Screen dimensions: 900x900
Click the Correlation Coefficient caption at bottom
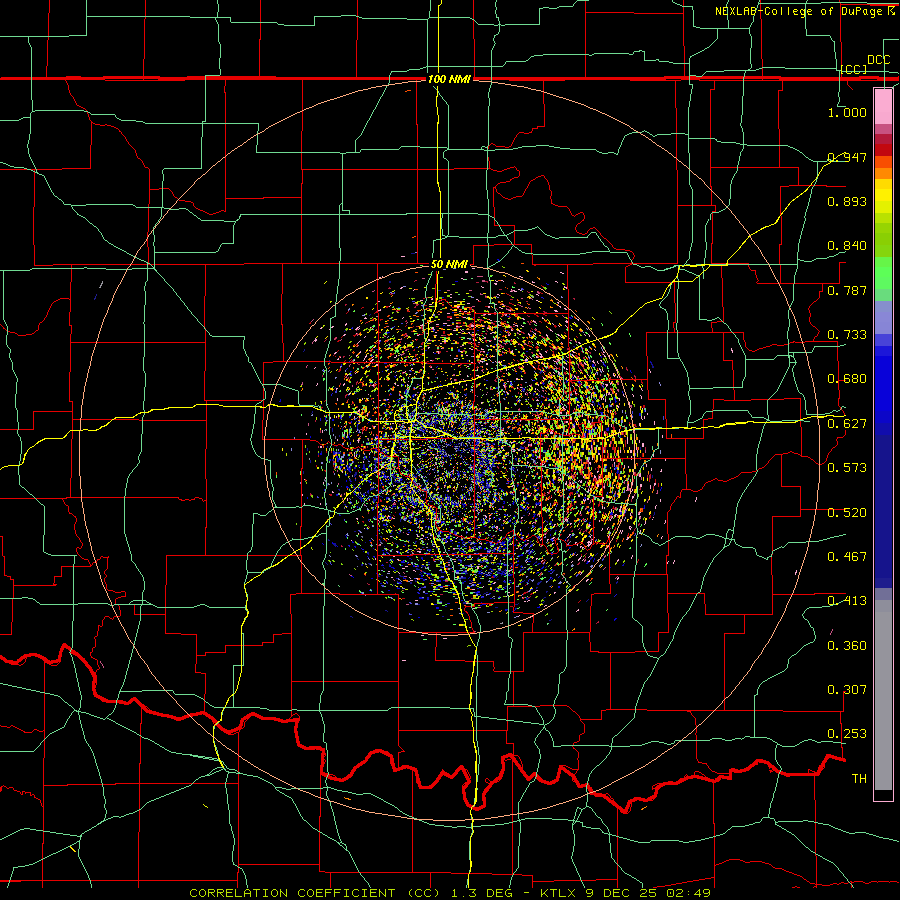click(450, 893)
